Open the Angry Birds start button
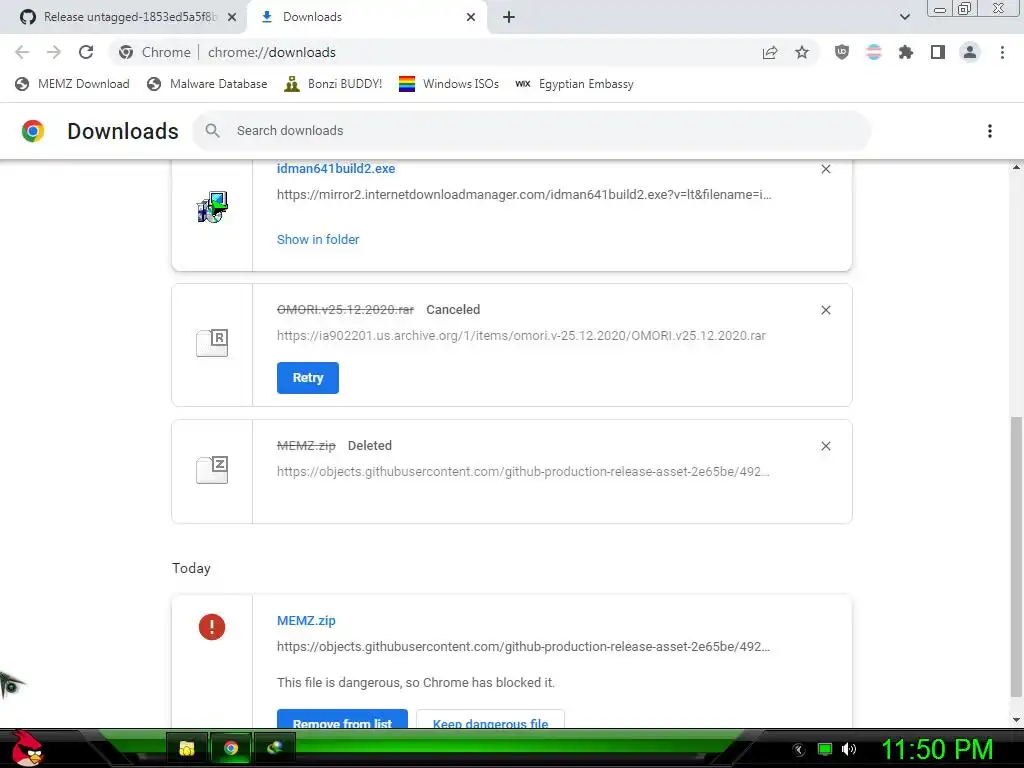This screenshot has width=1024, height=768. click(27, 748)
